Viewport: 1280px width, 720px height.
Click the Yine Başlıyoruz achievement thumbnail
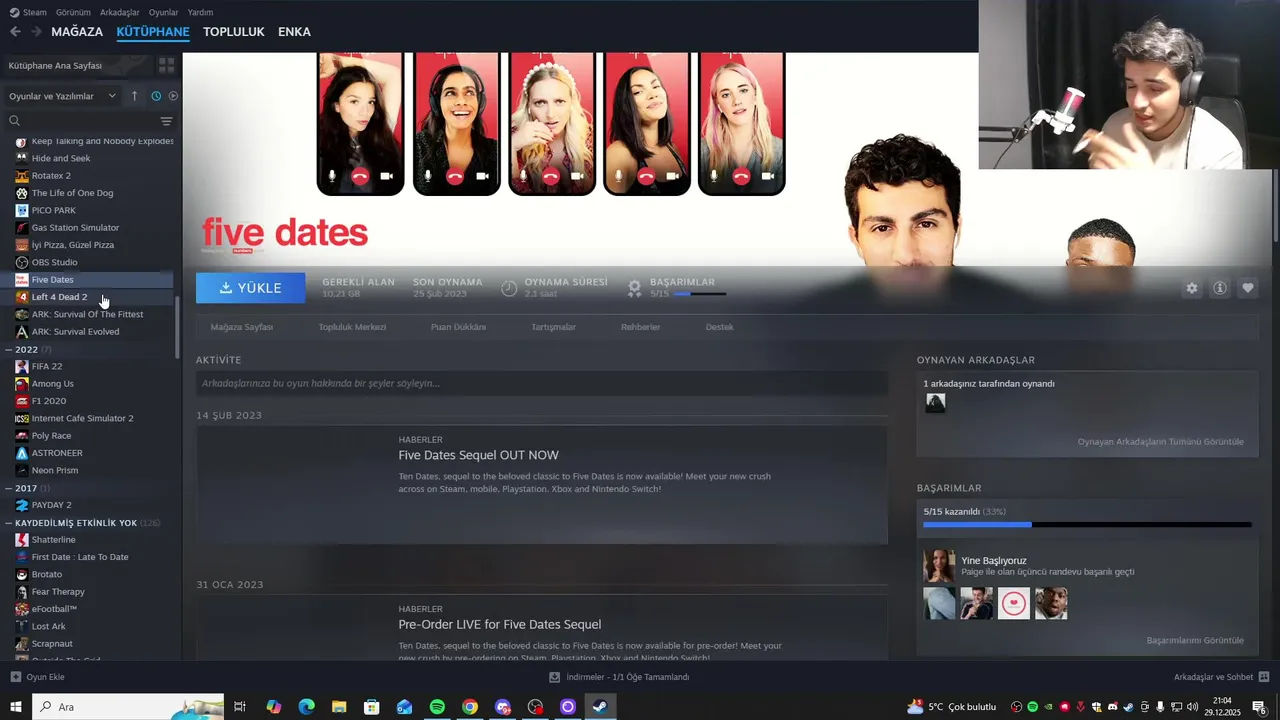coord(939,565)
